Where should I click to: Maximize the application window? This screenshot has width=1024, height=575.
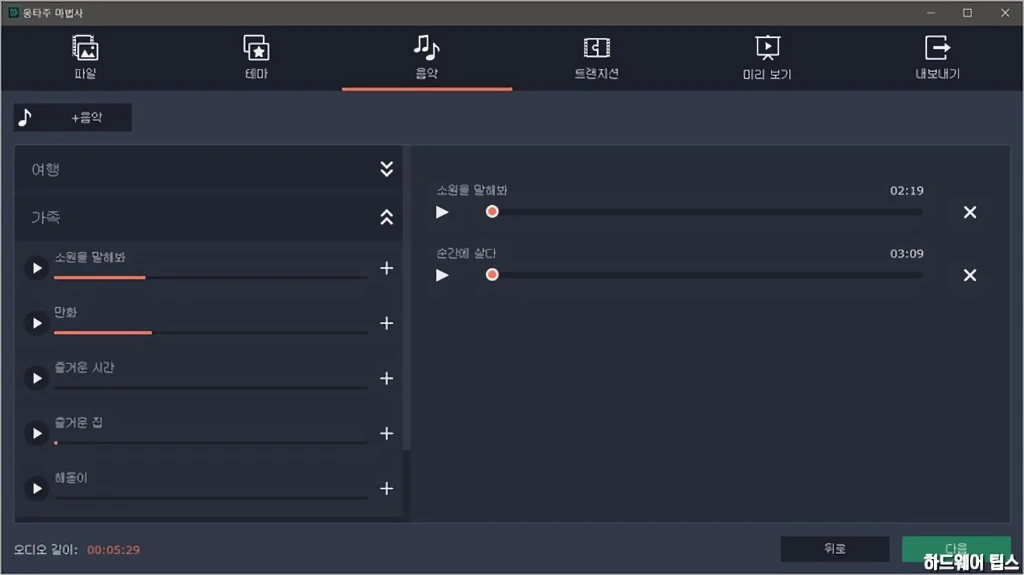point(967,13)
